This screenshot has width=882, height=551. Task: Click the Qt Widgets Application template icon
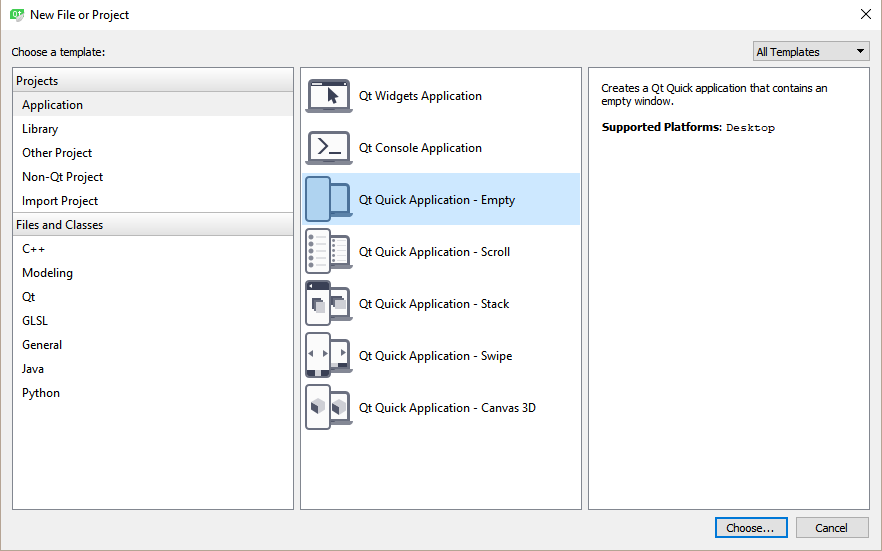(328, 96)
